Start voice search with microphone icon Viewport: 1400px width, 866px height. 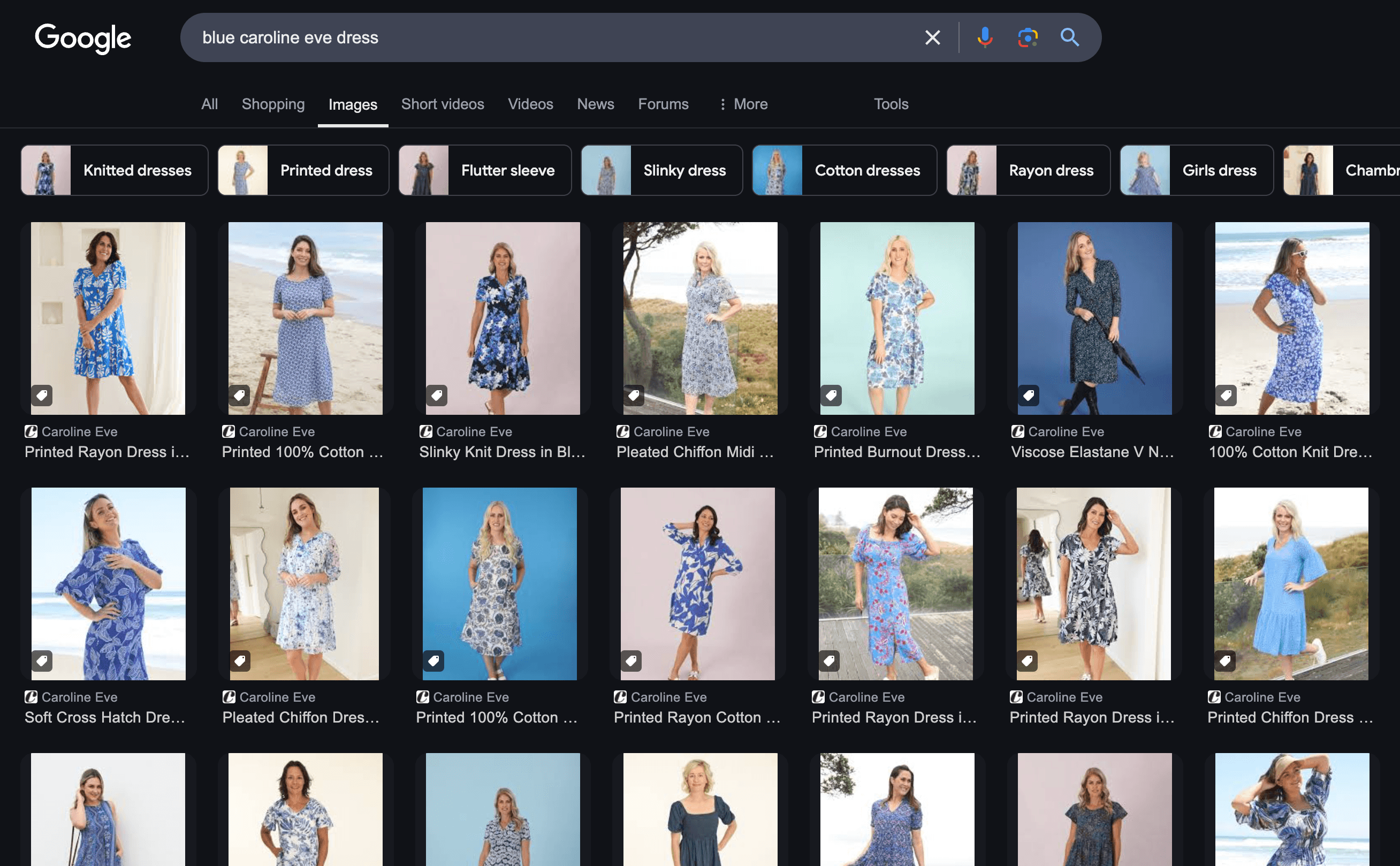(984, 38)
